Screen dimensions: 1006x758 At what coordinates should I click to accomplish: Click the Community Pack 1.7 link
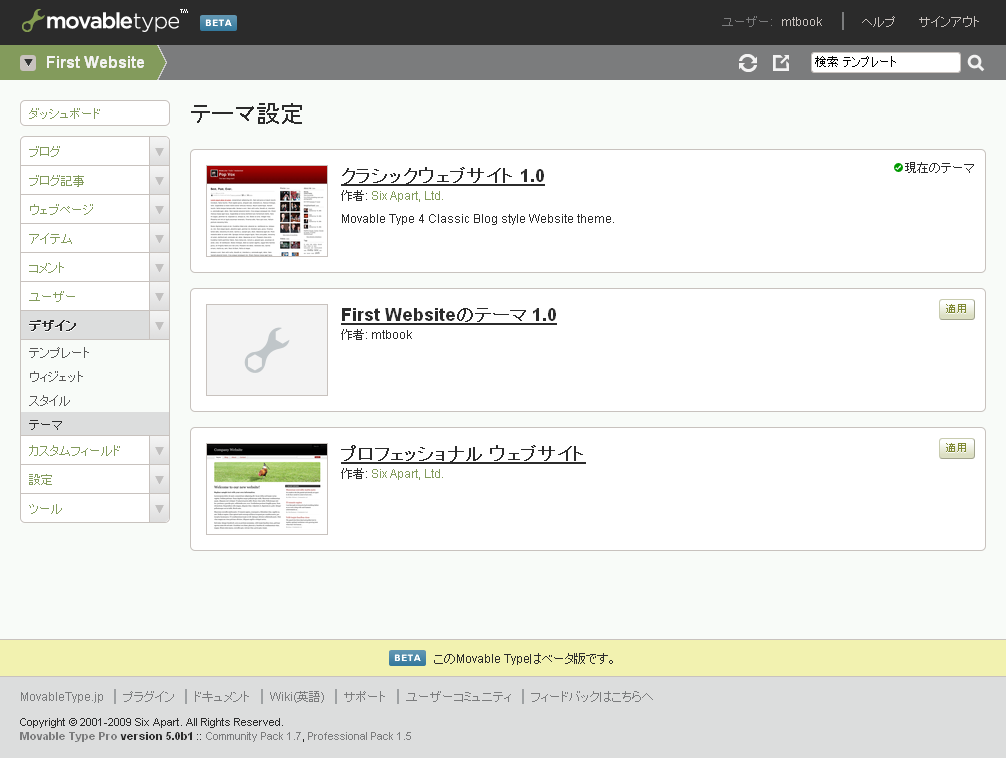[x=253, y=736]
